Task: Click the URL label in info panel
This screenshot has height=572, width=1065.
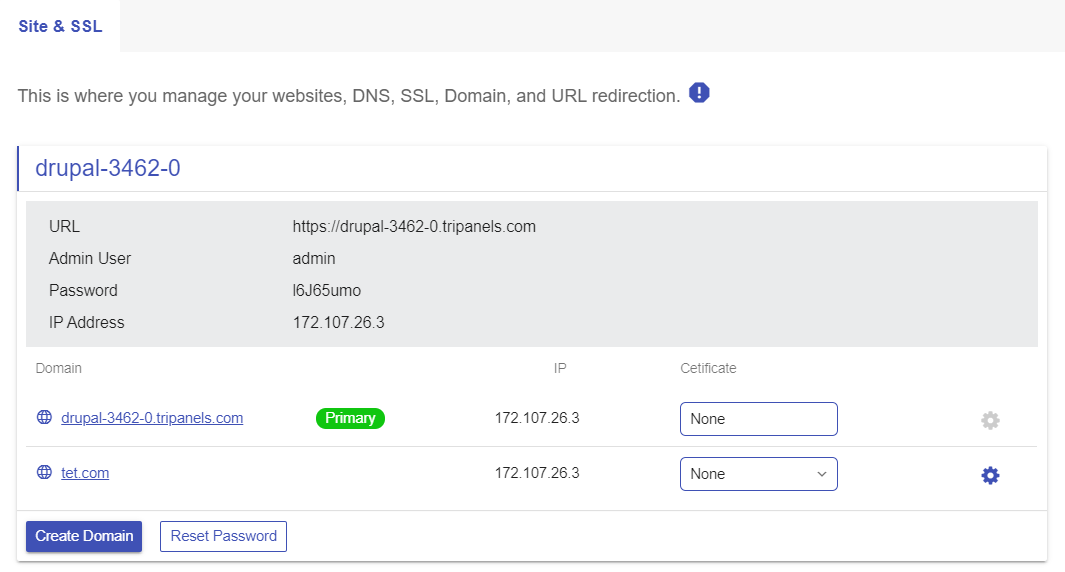Action: (65, 226)
